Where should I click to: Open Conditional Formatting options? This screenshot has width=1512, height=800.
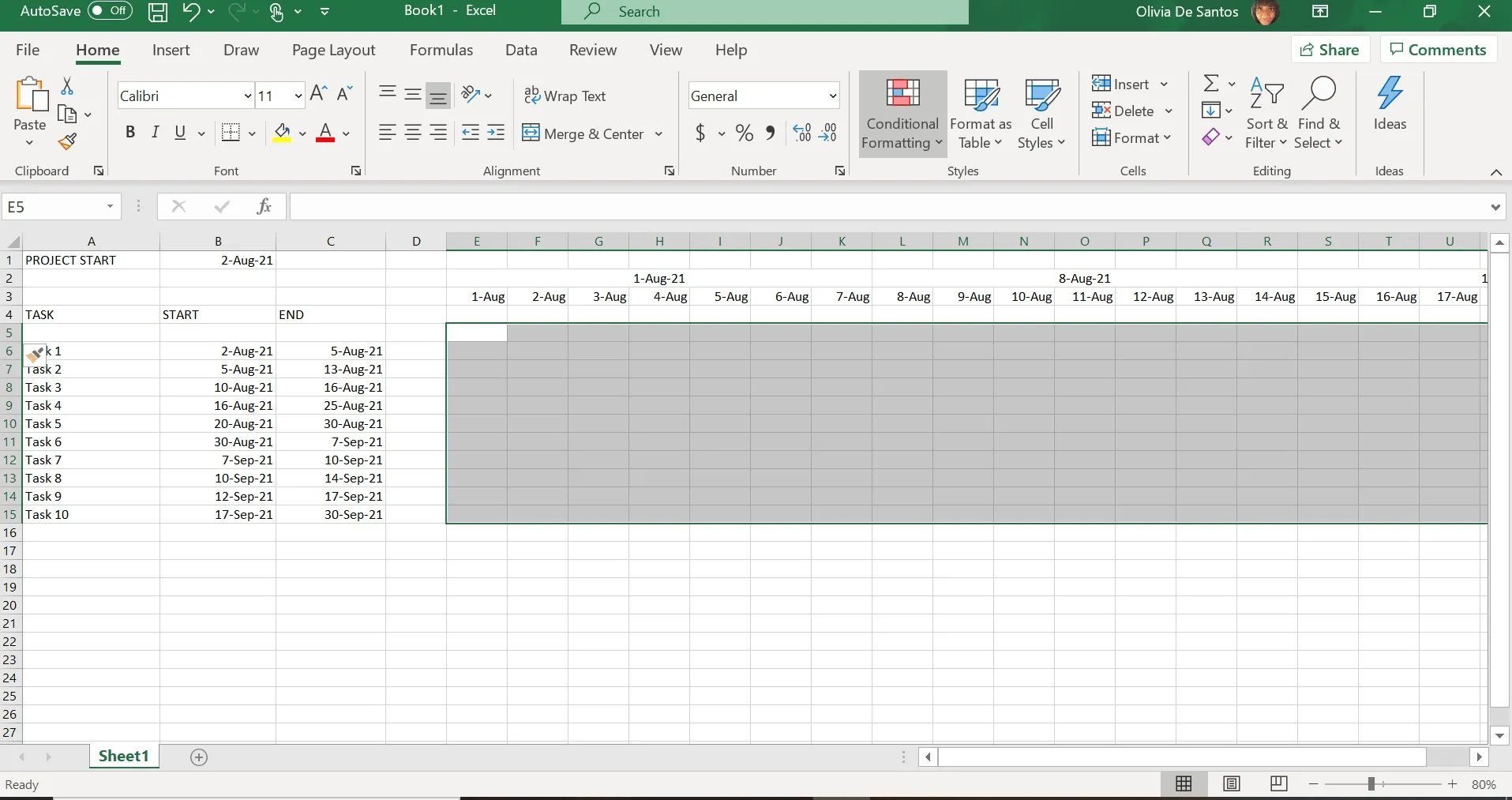pos(901,113)
